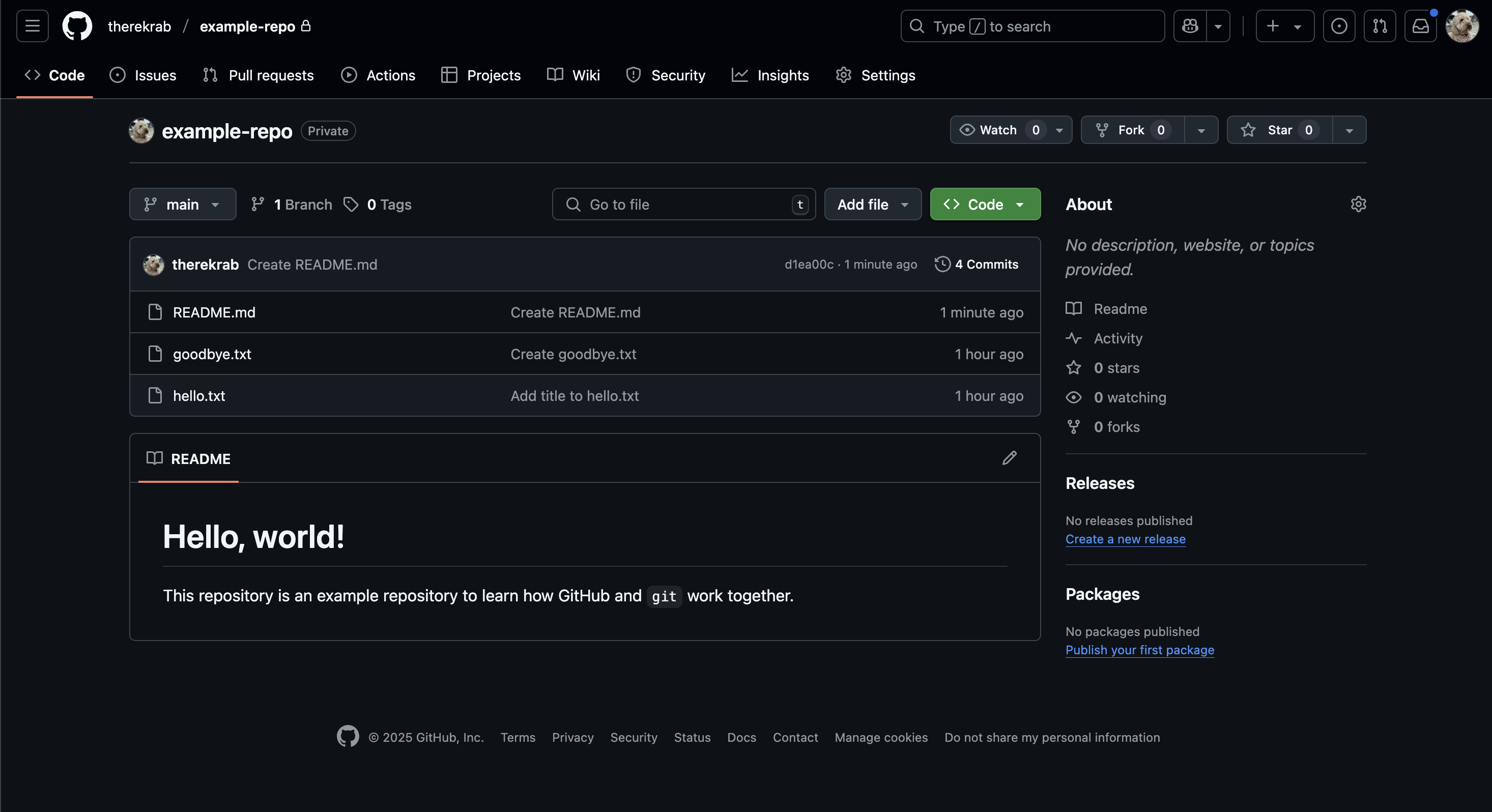Open Activity link in About sidebar
This screenshot has width=1492, height=812.
pyautogui.click(x=1104, y=338)
